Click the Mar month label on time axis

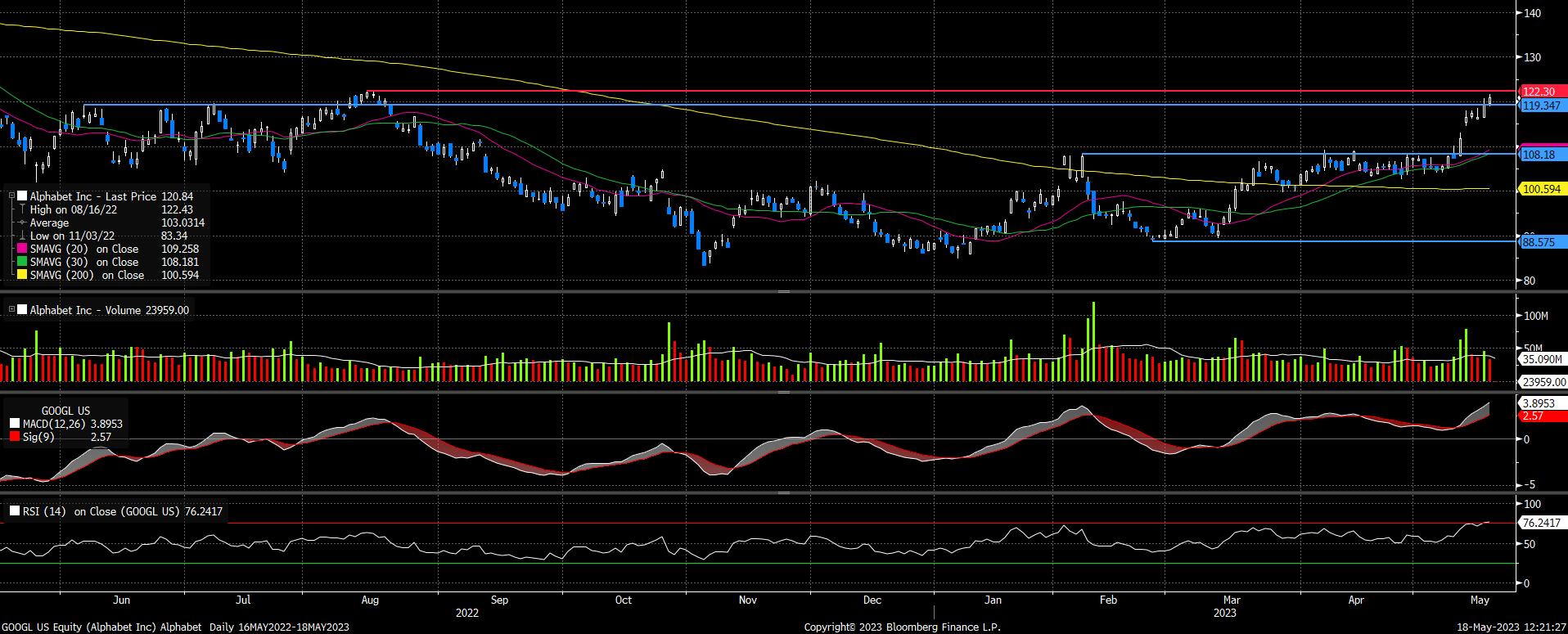click(1232, 600)
